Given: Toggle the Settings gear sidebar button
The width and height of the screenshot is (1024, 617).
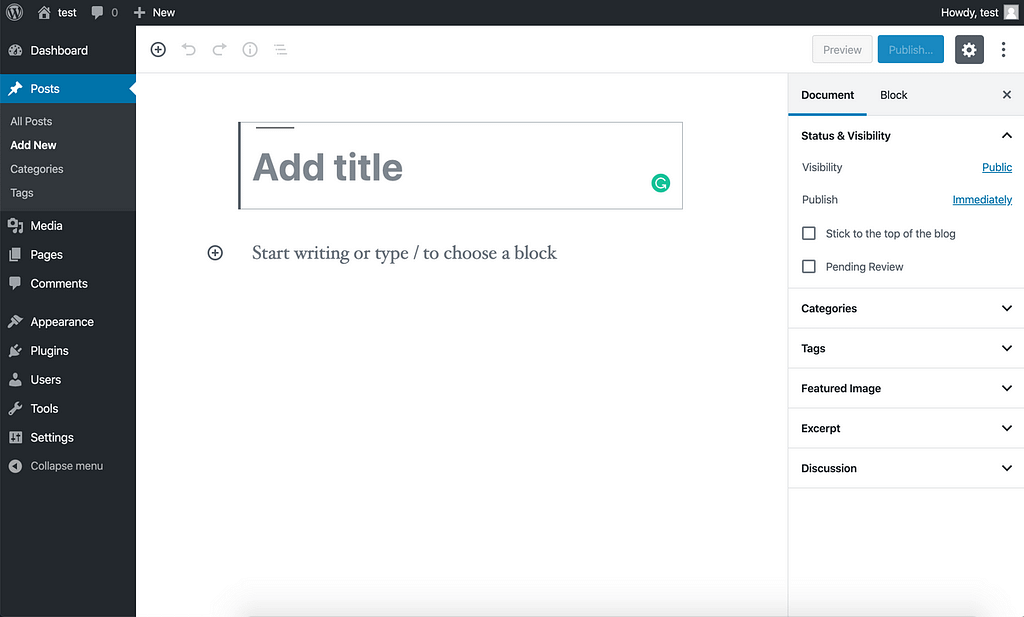Looking at the screenshot, I should (969, 50).
